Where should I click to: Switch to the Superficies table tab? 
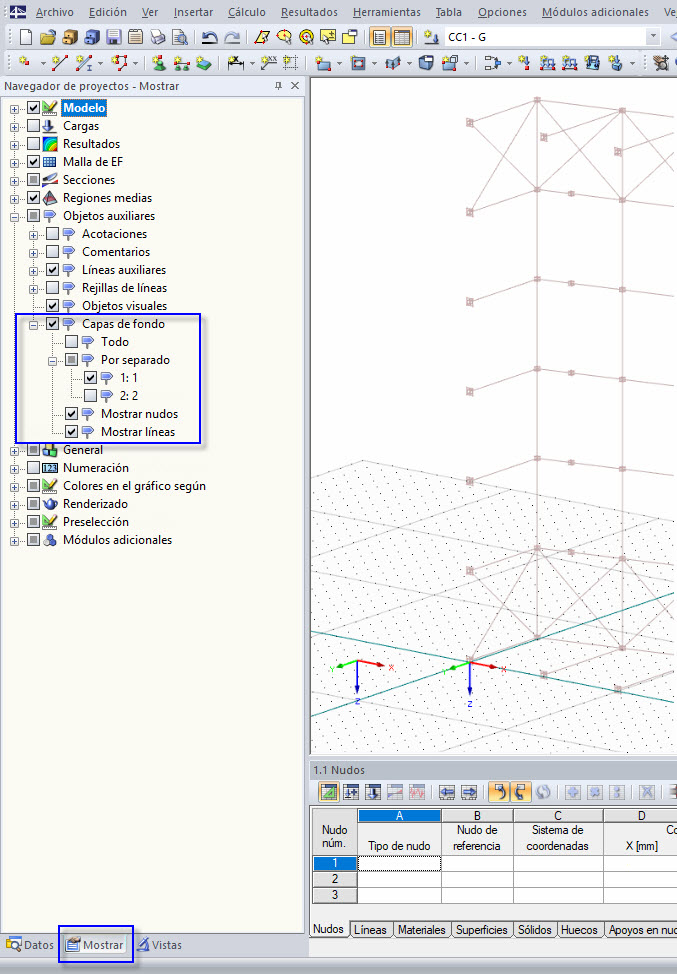481,930
